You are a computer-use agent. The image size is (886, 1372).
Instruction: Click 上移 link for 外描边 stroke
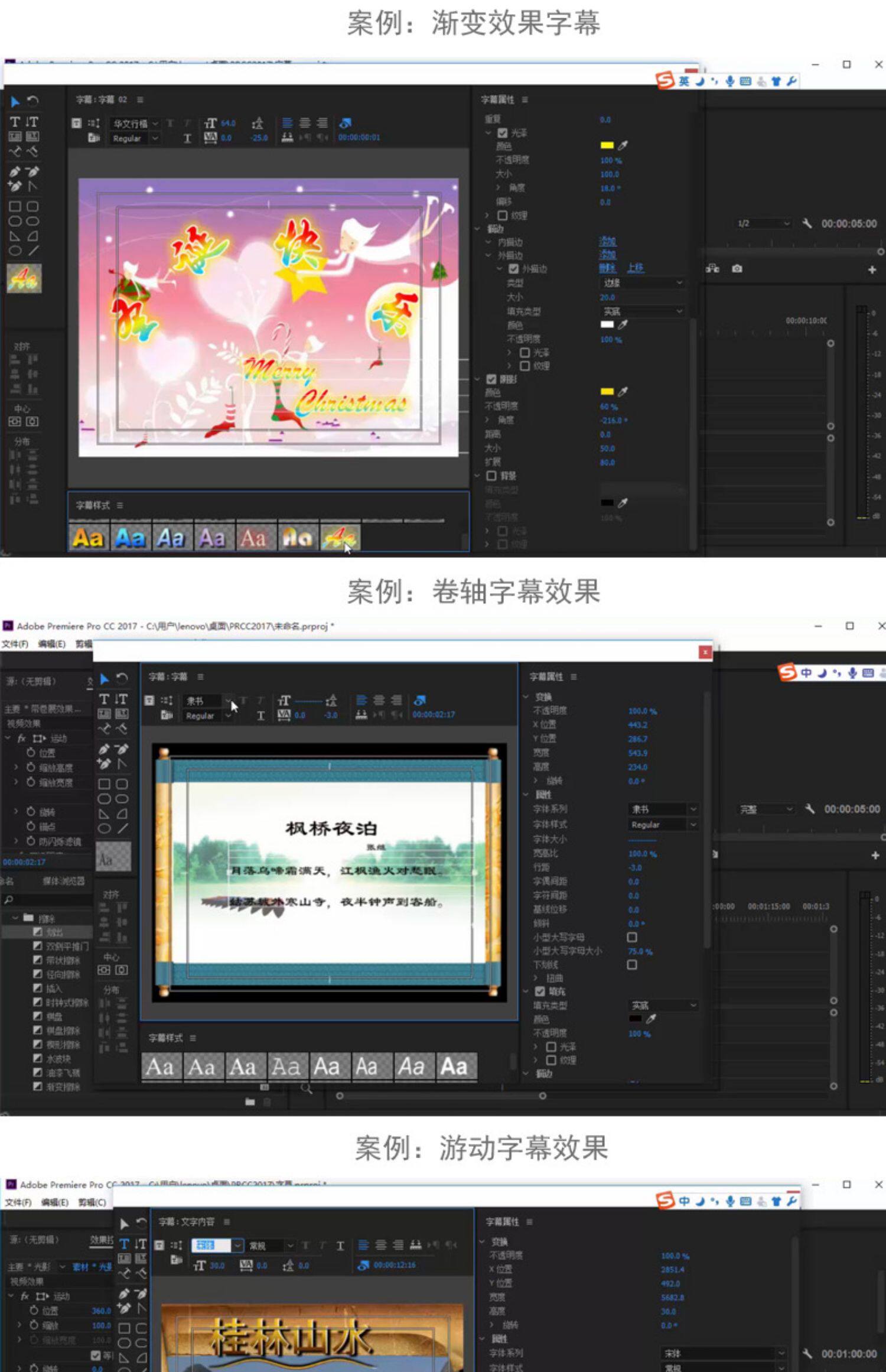click(x=636, y=268)
